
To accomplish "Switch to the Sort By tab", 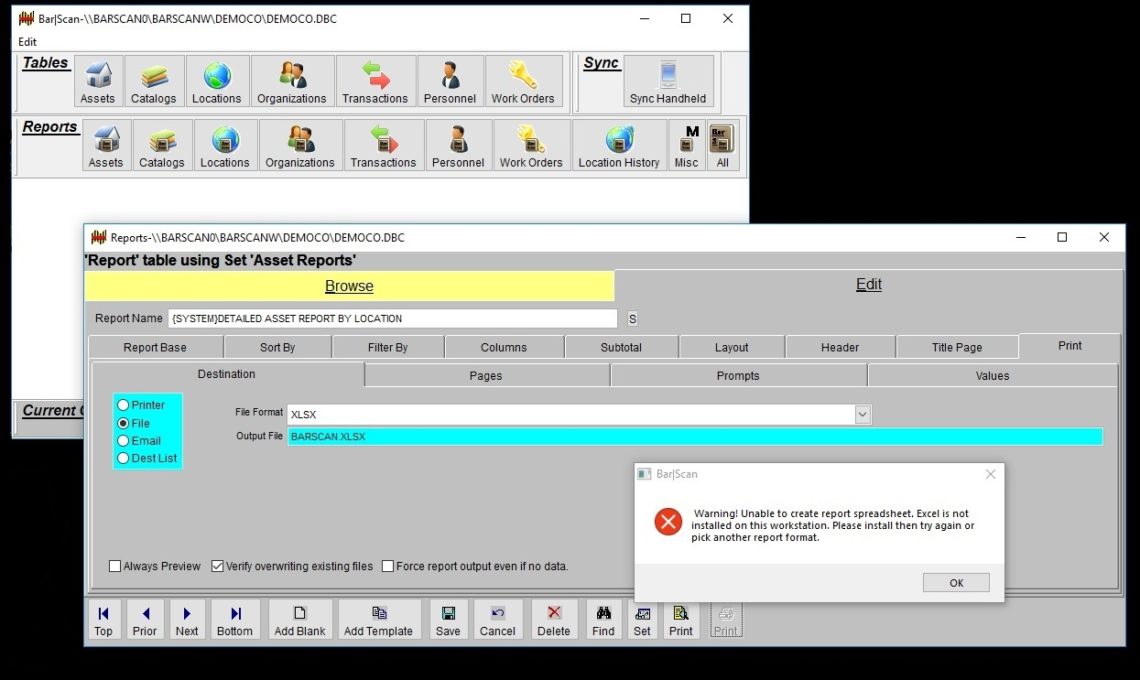I will 278,348.
